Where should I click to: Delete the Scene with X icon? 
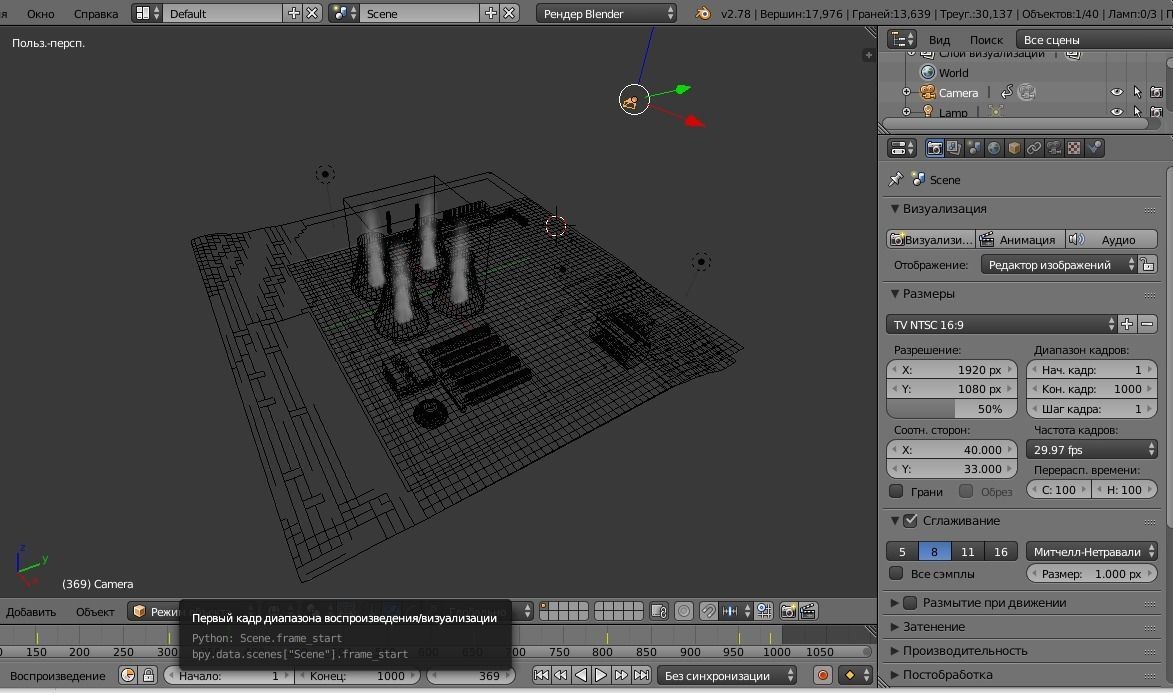pos(509,13)
